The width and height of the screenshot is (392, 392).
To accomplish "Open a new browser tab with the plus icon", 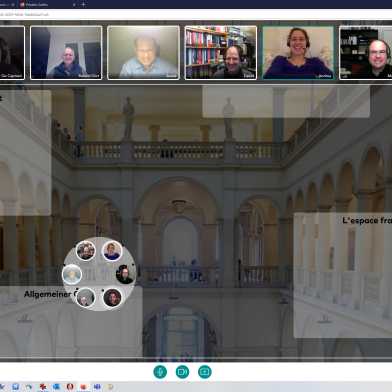I will tap(83, 4).
